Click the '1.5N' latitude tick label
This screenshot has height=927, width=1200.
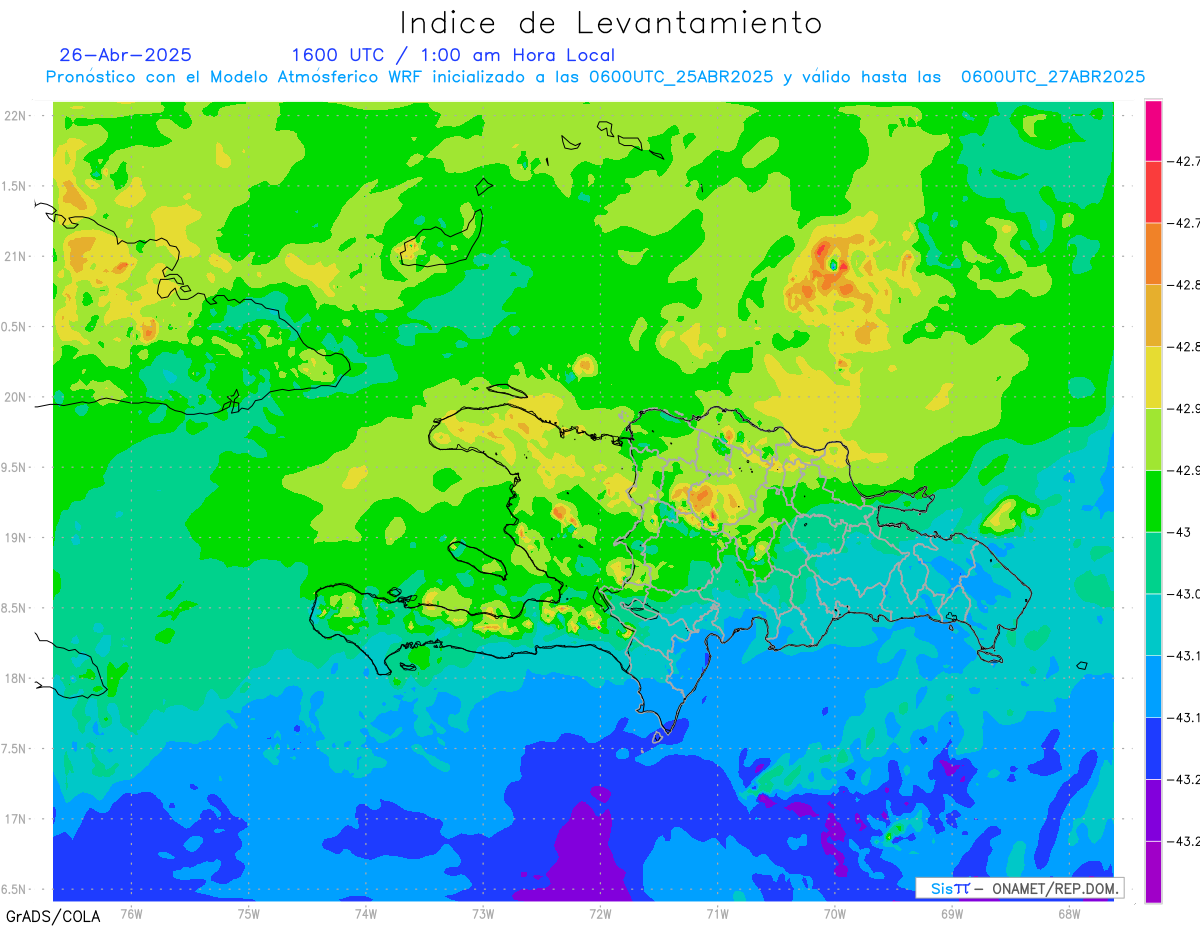pyautogui.click(x=15, y=186)
